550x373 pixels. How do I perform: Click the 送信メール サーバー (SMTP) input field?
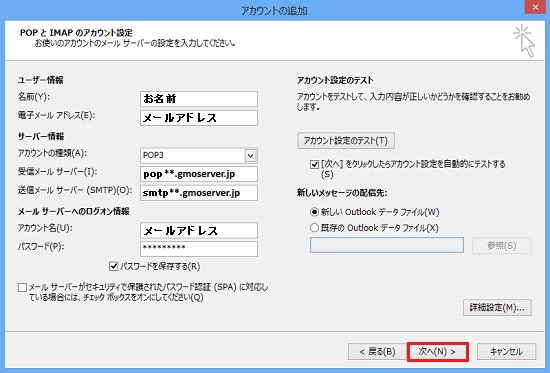tap(199, 193)
